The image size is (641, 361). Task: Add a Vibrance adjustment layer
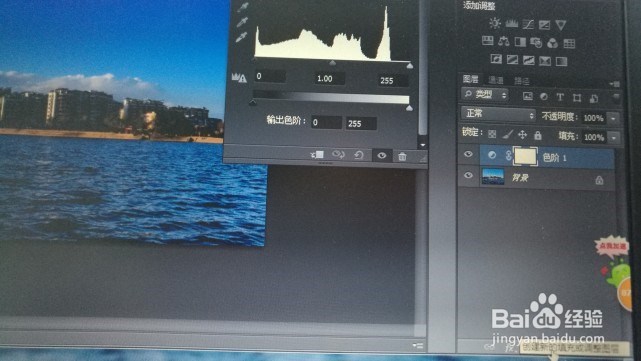[x=561, y=25]
